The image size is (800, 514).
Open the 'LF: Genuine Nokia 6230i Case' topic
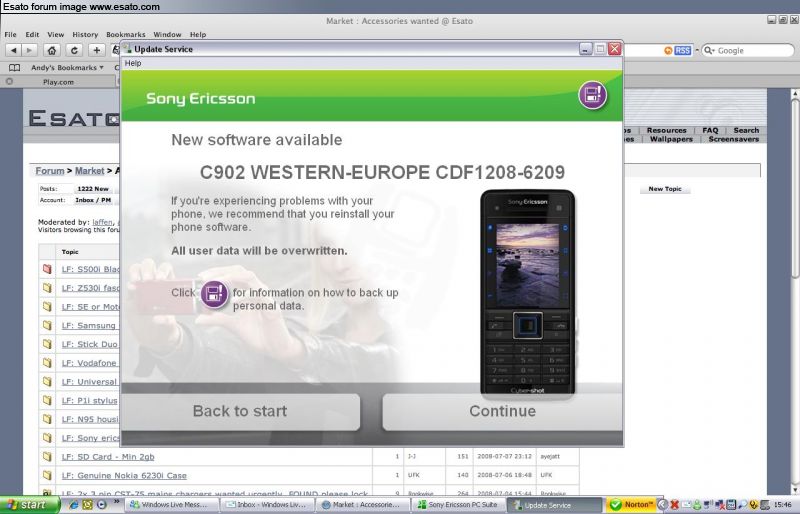tap(124, 476)
